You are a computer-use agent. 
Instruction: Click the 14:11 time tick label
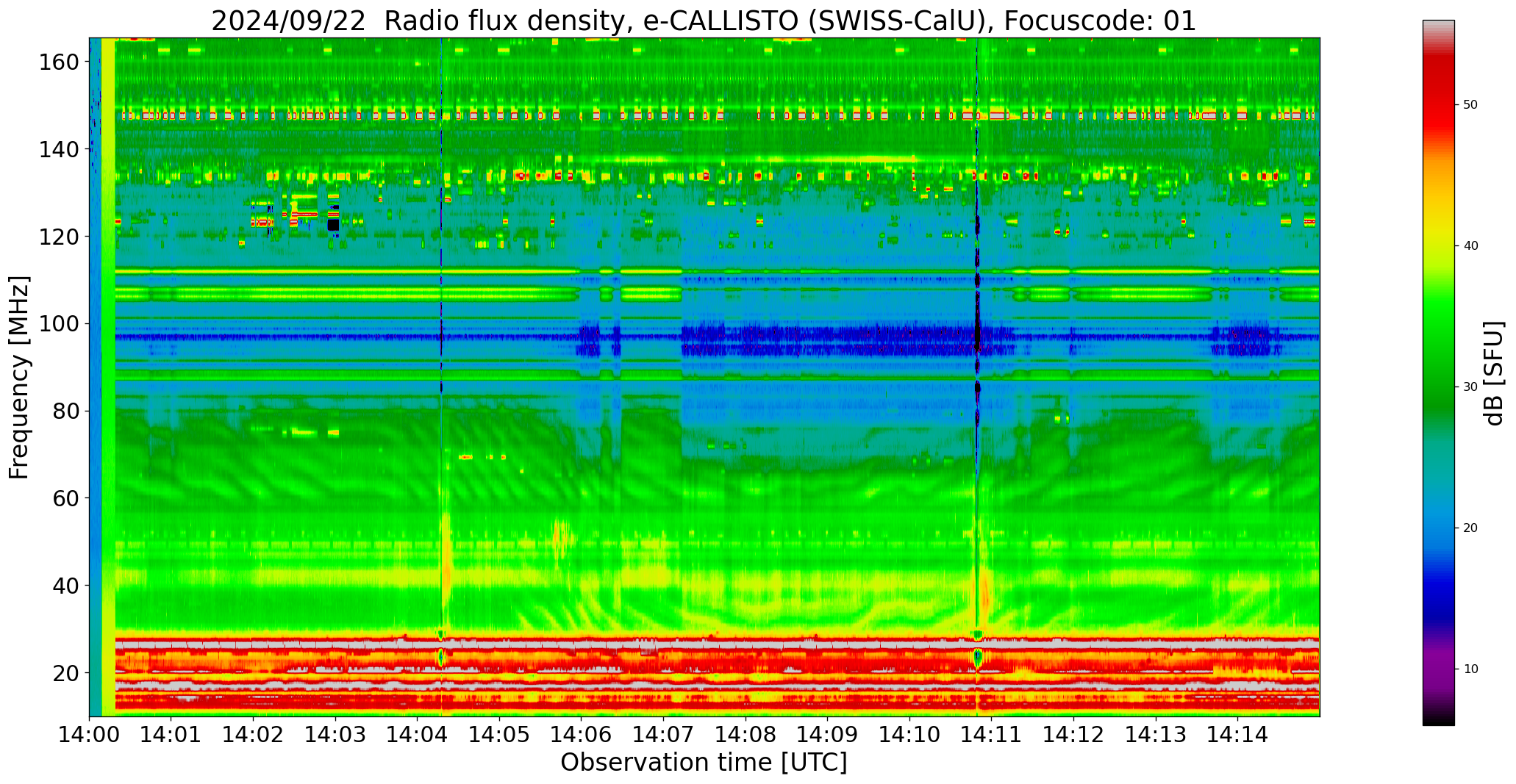[992, 733]
